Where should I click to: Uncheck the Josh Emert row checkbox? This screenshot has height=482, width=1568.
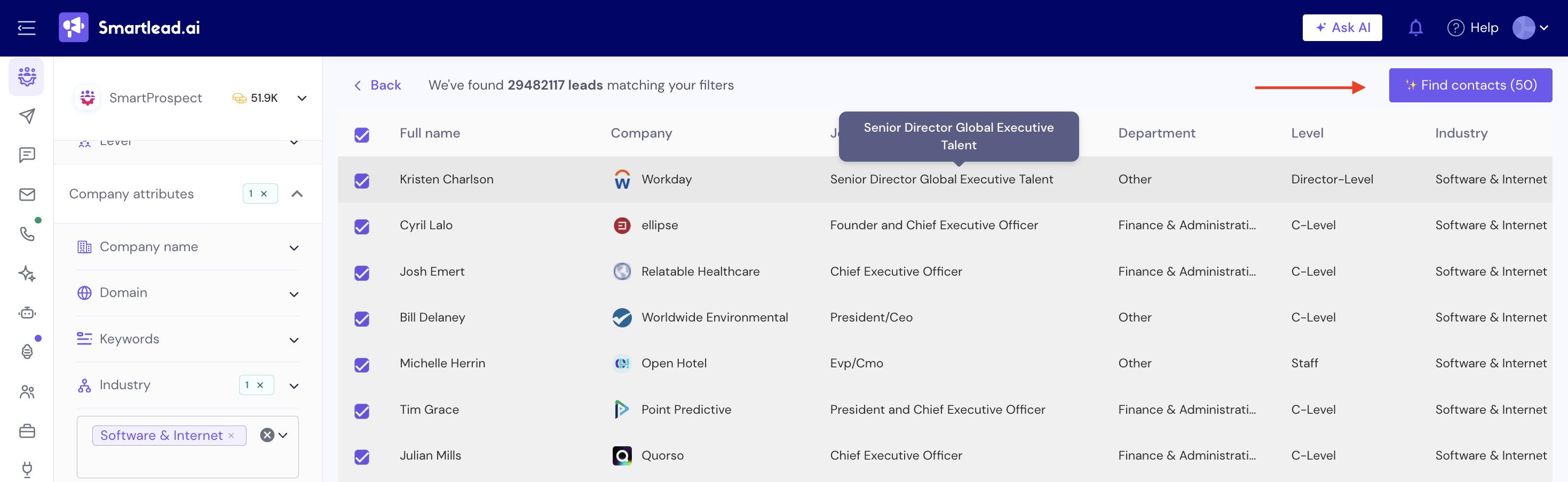[361, 273]
